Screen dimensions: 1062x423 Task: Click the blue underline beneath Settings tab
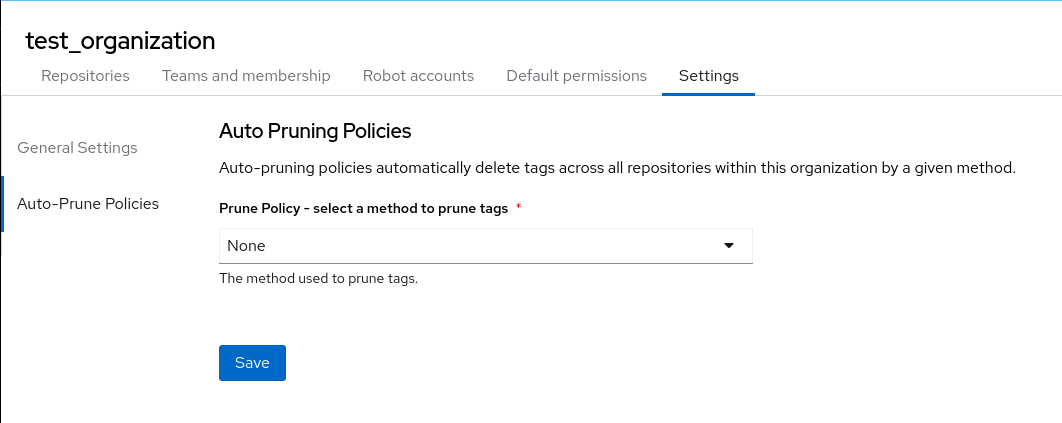coord(708,94)
